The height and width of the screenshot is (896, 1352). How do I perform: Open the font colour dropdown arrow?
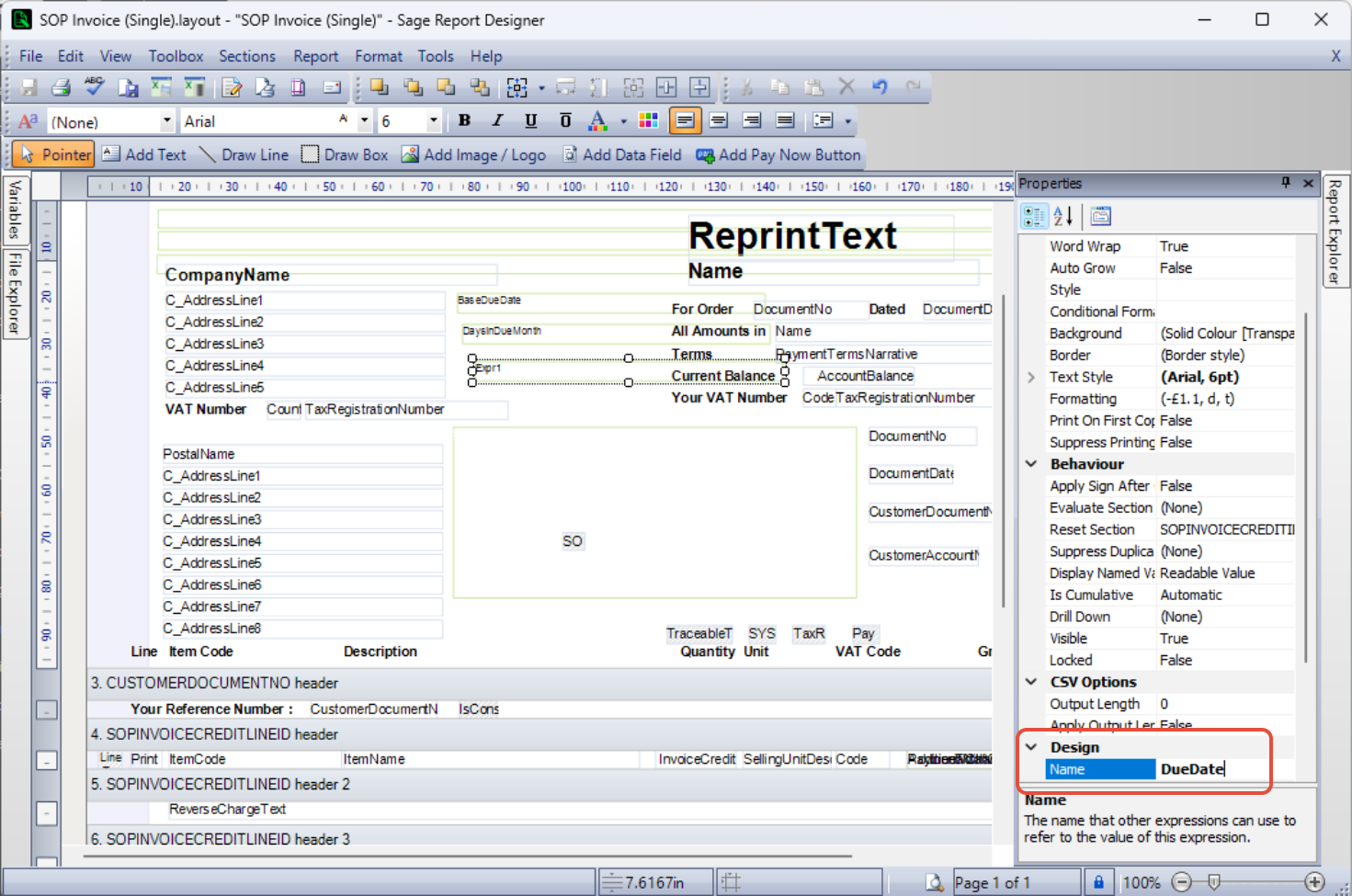click(x=623, y=120)
